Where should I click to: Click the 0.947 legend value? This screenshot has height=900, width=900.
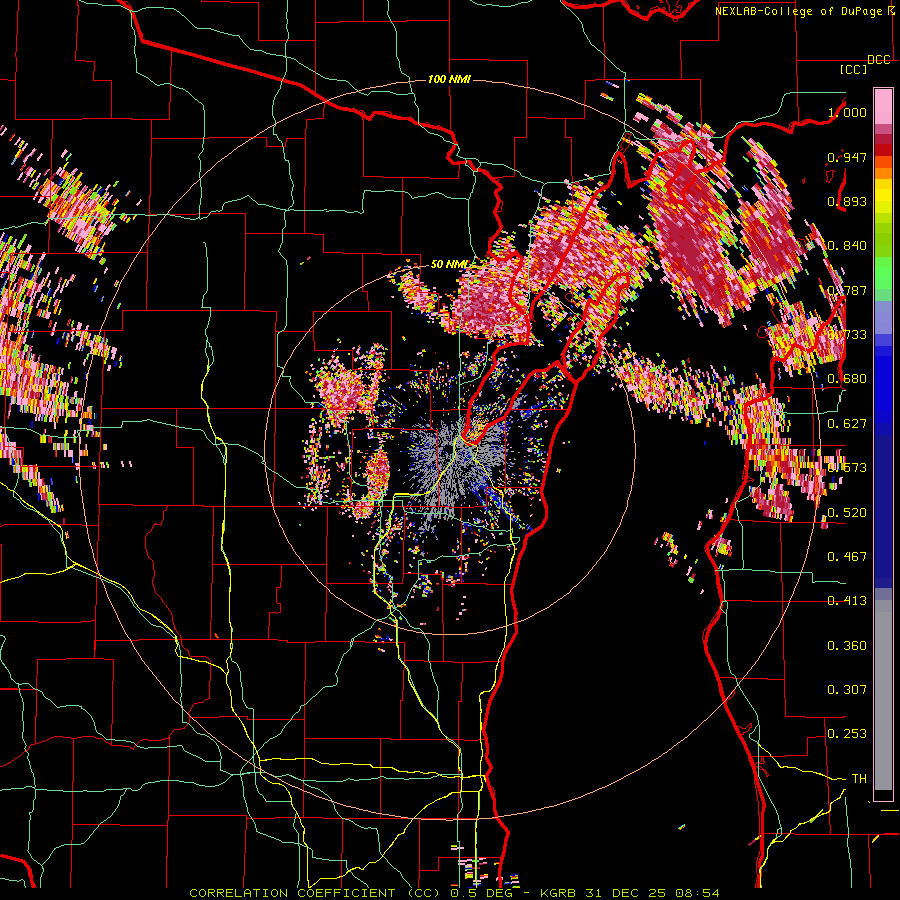click(847, 157)
